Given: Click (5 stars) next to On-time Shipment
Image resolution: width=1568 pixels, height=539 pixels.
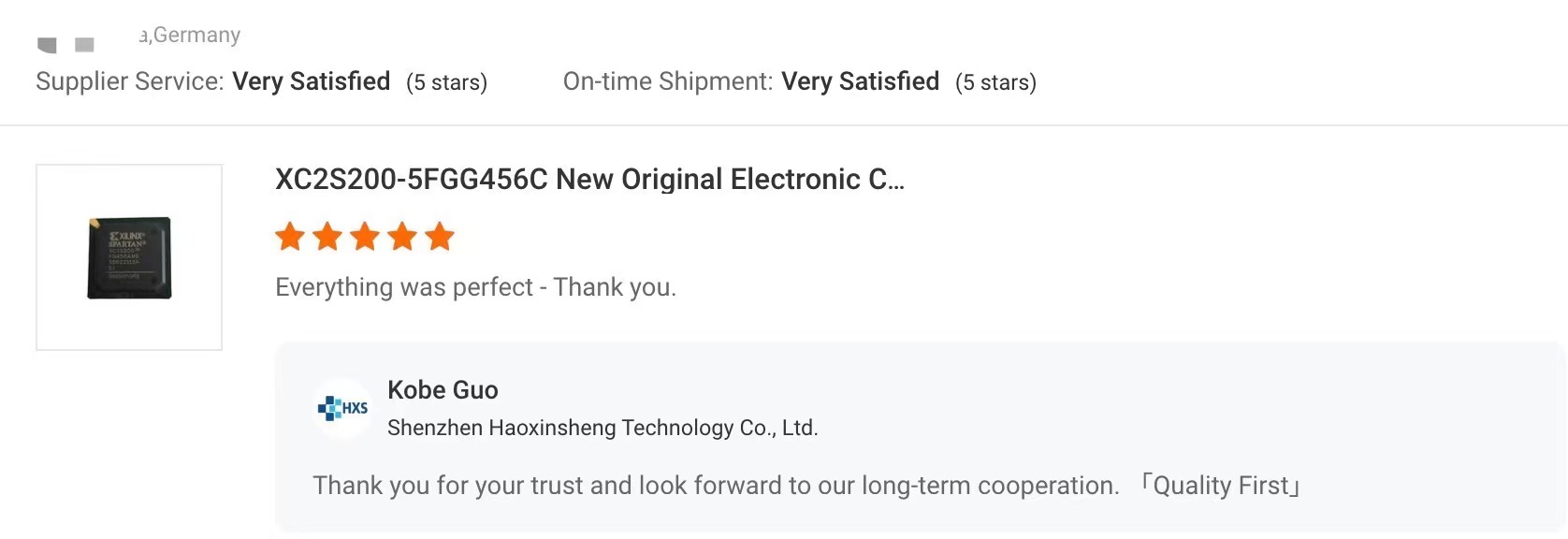Looking at the screenshot, I should coord(995,82).
